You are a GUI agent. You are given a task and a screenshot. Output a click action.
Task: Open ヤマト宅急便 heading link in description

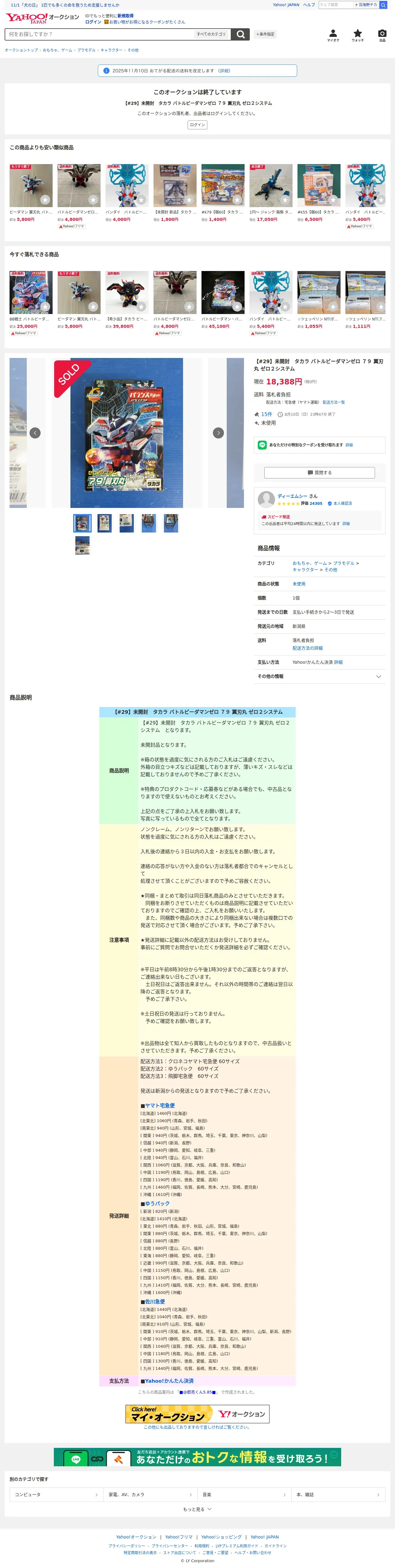click(160, 1105)
